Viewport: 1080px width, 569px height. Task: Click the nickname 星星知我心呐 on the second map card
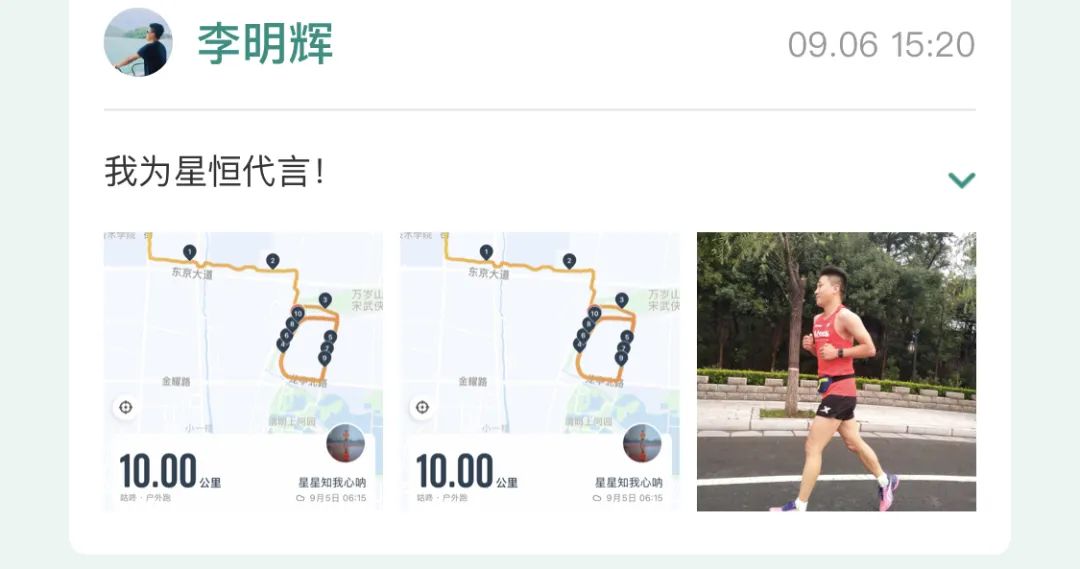(x=629, y=482)
